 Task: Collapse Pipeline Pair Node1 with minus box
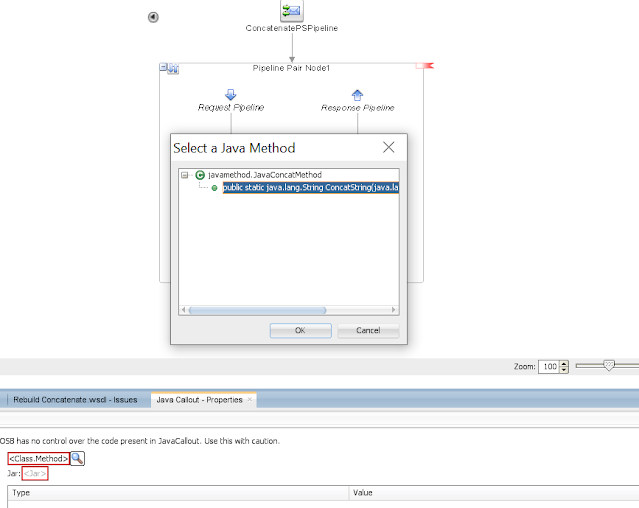(163, 67)
